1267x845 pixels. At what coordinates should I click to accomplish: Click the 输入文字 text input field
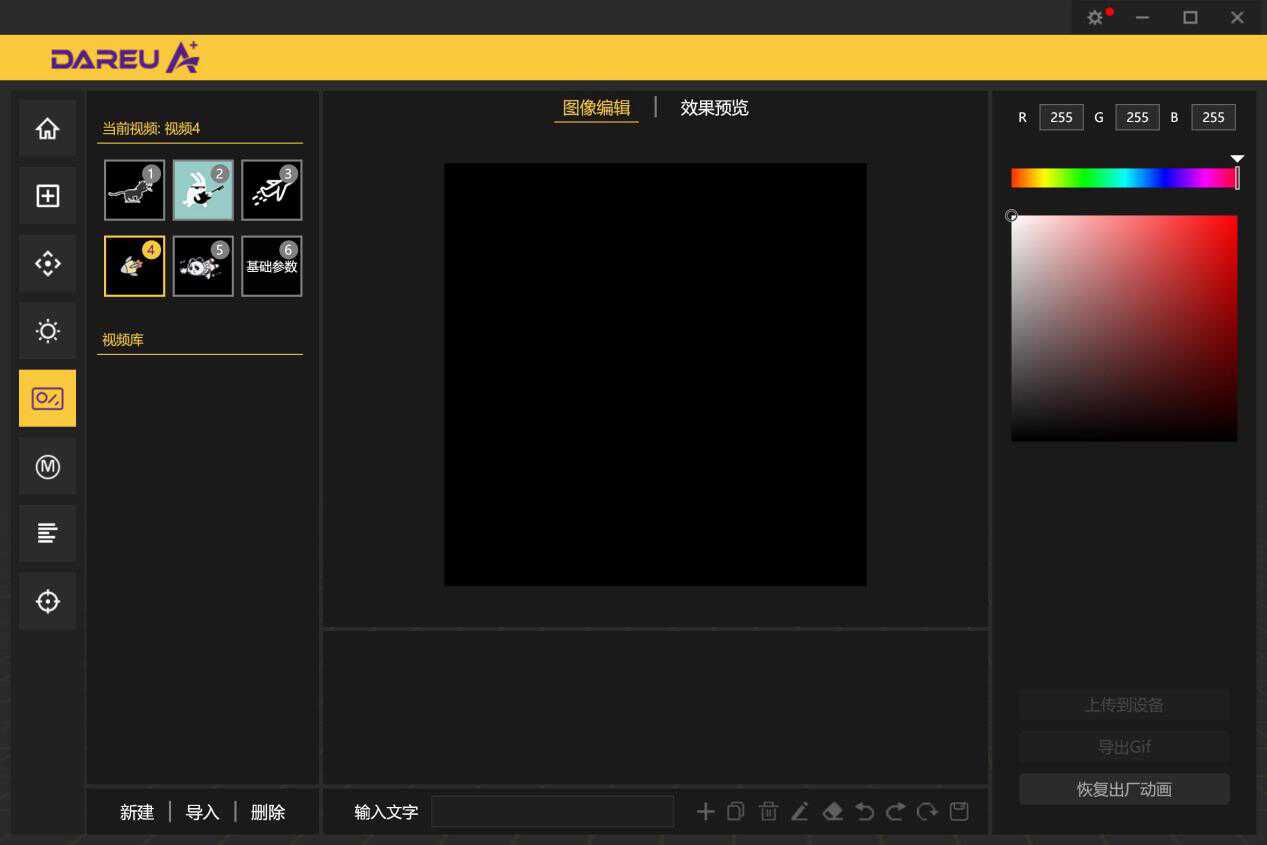[x=552, y=812]
